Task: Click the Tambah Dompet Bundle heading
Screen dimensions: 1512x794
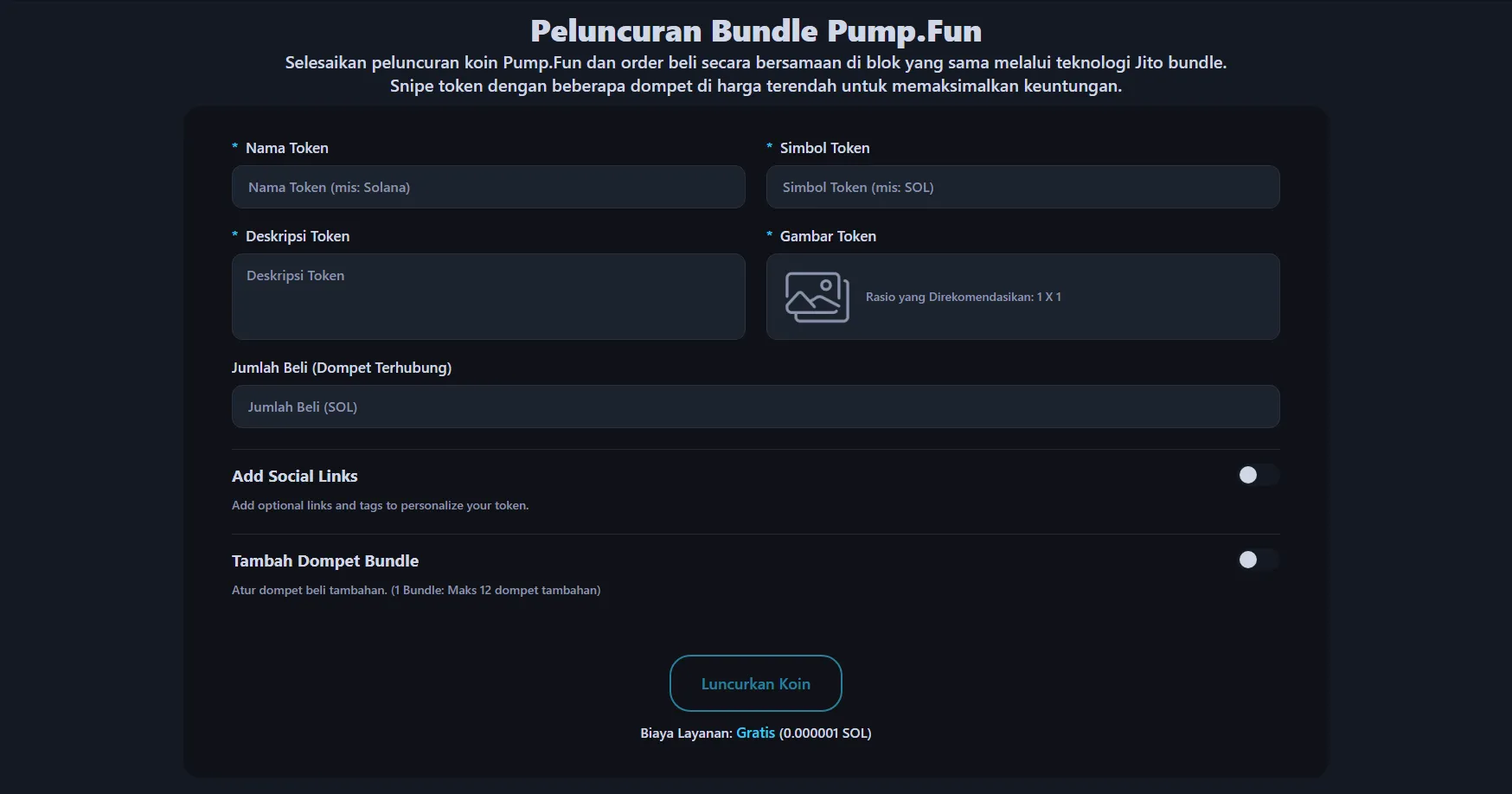Action: click(325, 560)
